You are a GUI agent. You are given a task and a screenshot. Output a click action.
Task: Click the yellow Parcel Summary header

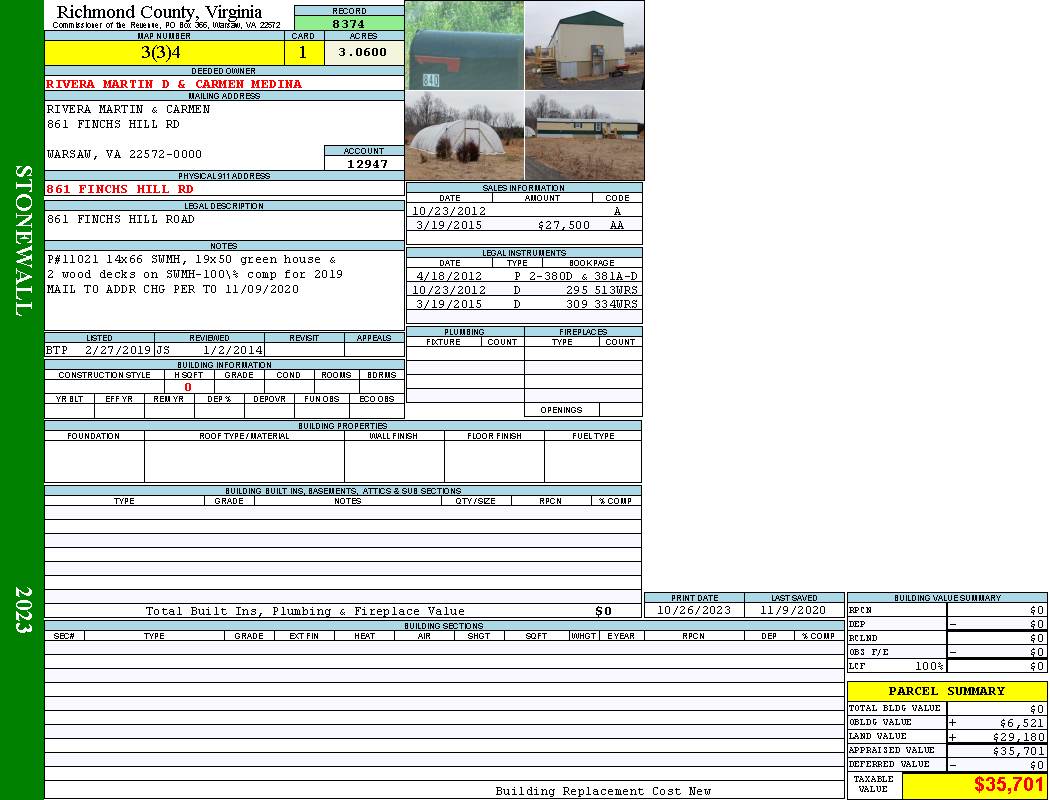946,691
